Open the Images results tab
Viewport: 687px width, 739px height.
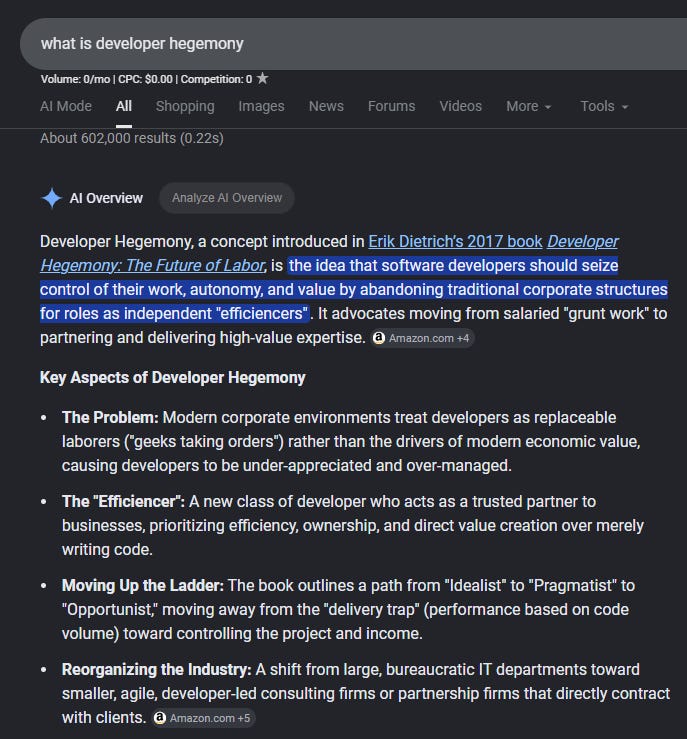[x=262, y=107]
